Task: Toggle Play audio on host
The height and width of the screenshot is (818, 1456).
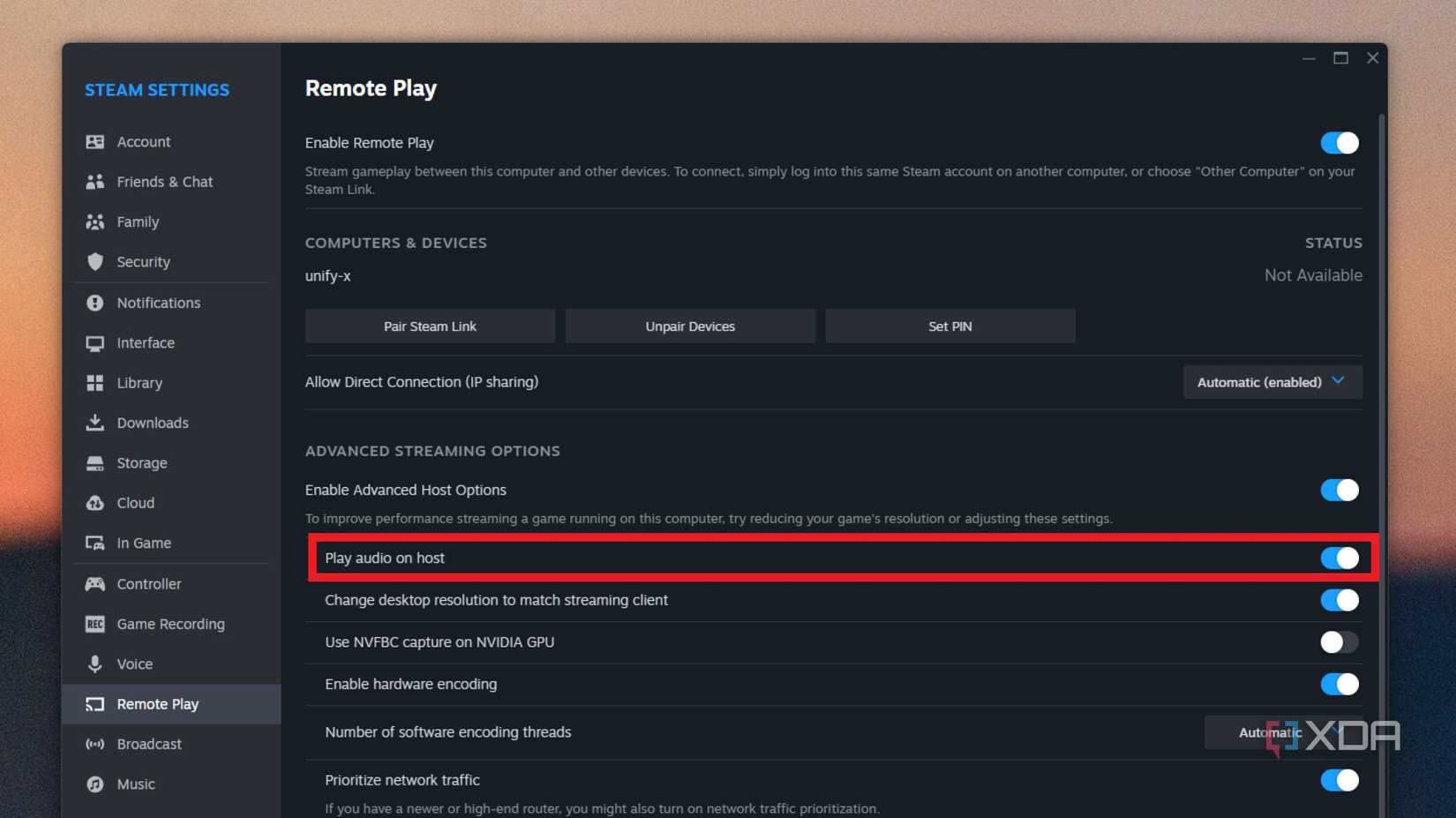Action: (1339, 558)
